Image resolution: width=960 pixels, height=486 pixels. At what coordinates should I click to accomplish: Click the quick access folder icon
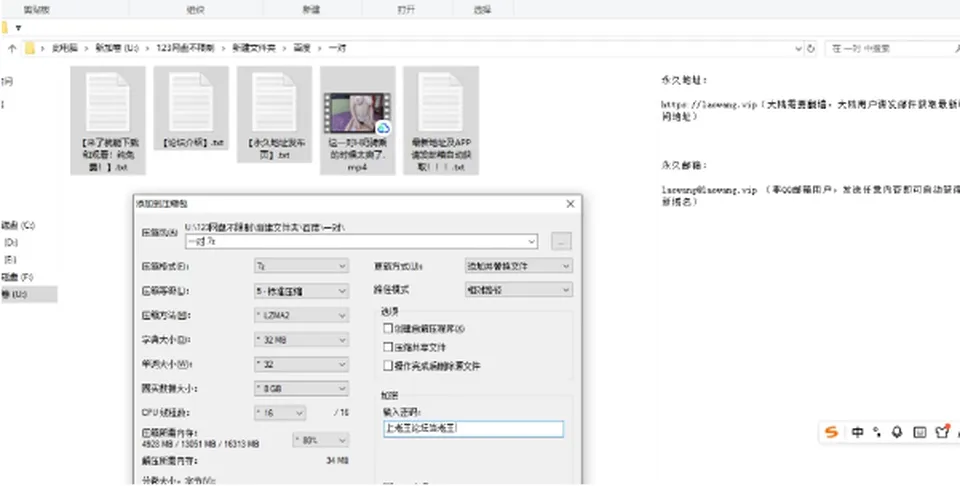coord(4,28)
